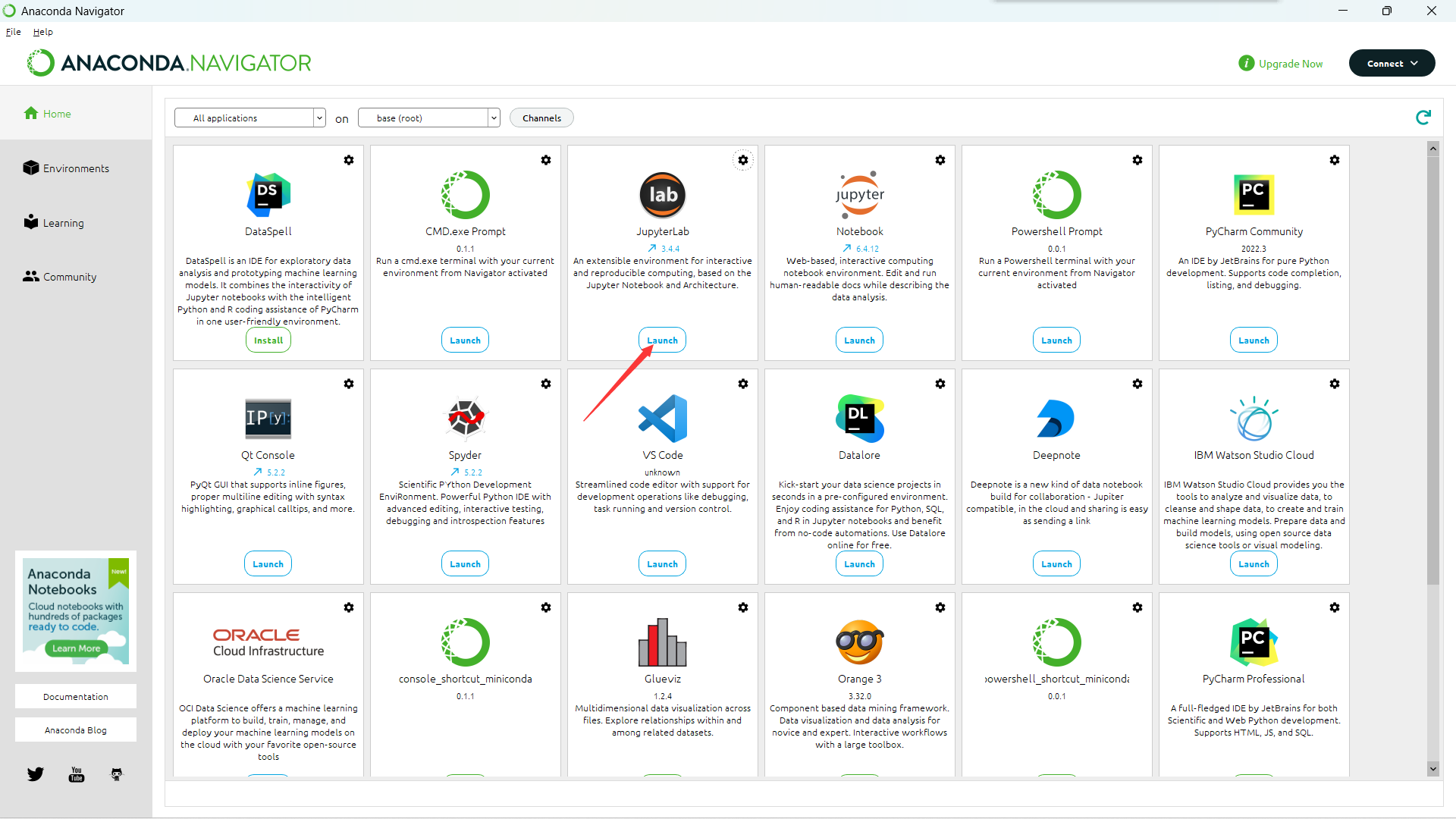Click the GitHub icon in the sidebar
Screen dimensions: 1456x819
pos(117,774)
